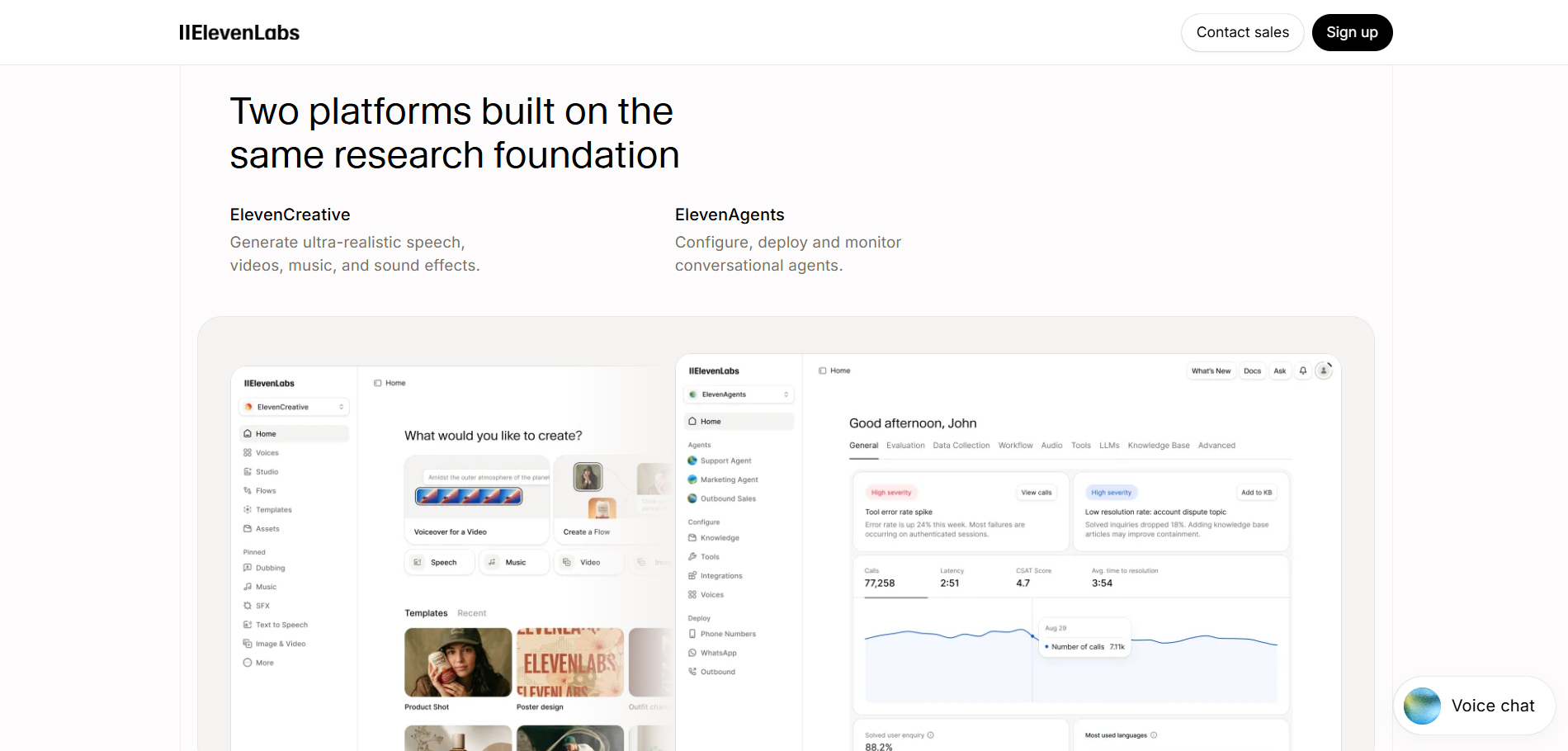Choose the Video creation button
The image size is (1568, 751).
click(x=588, y=562)
